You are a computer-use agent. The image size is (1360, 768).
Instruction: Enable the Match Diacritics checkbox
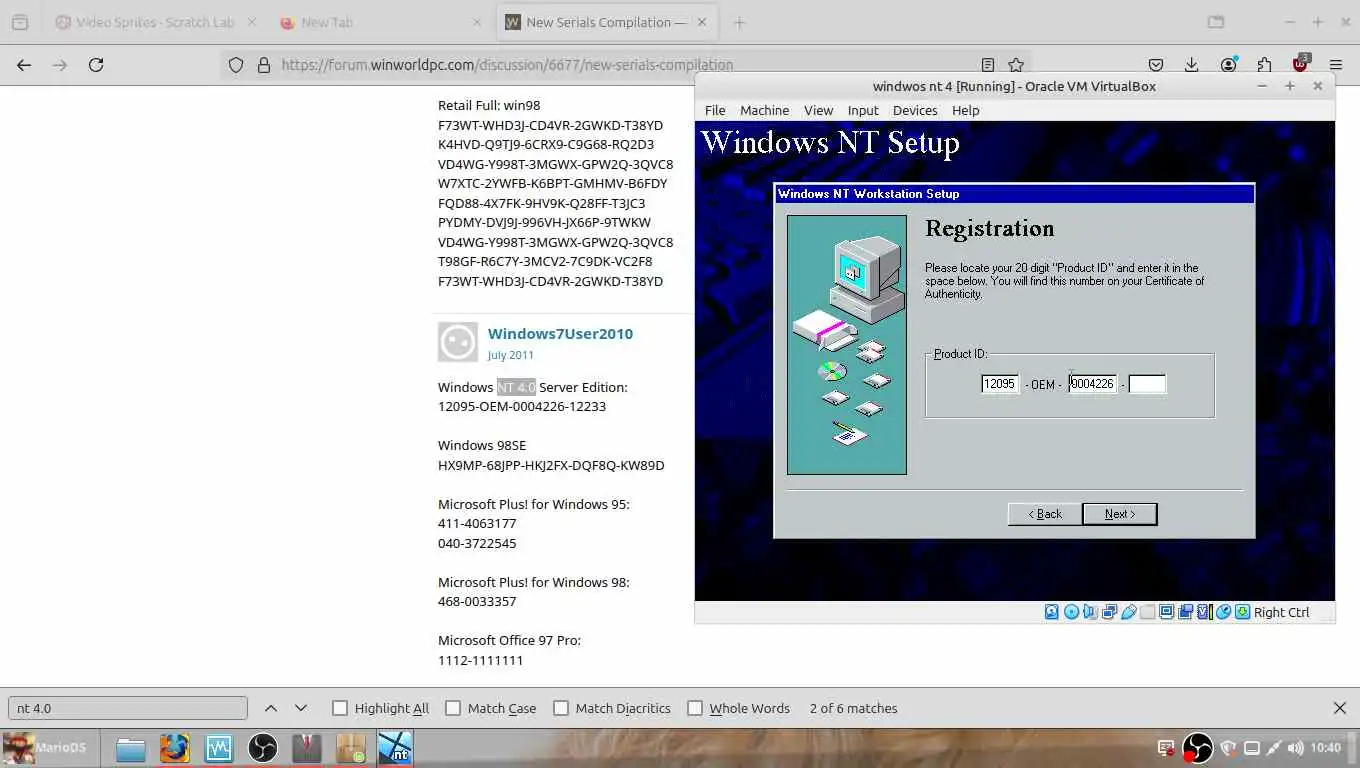coord(561,708)
